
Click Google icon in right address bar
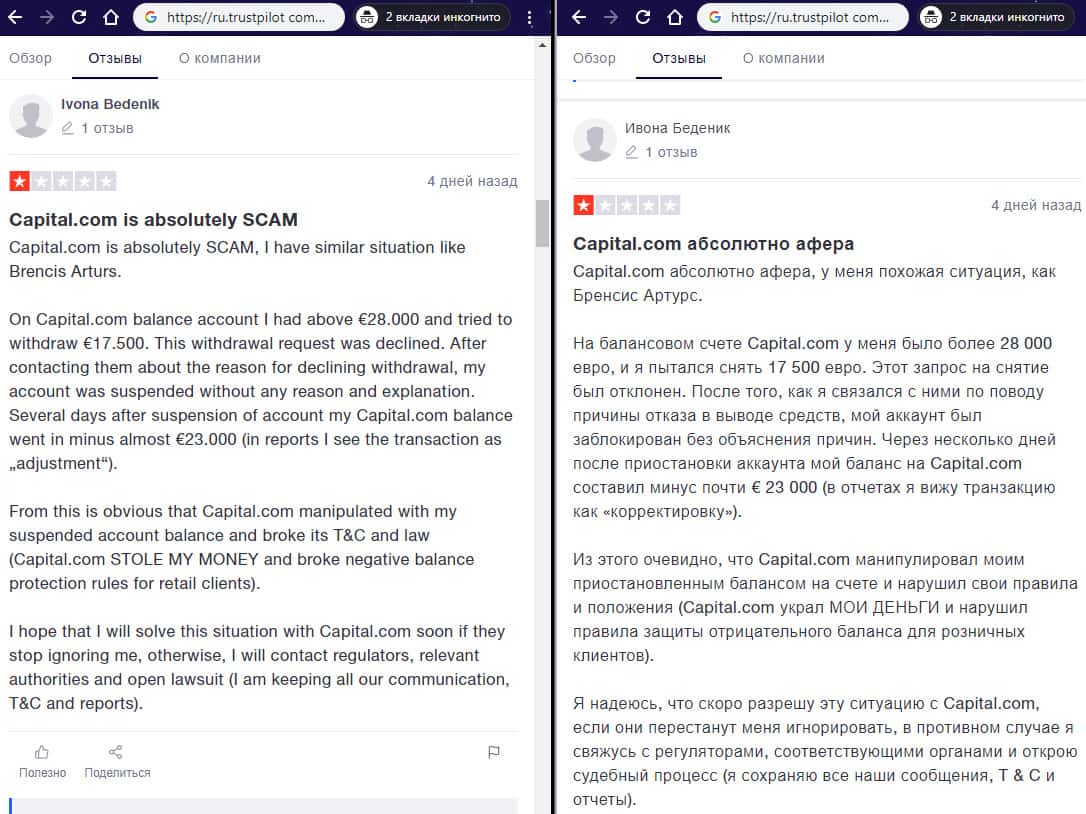click(715, 17)
